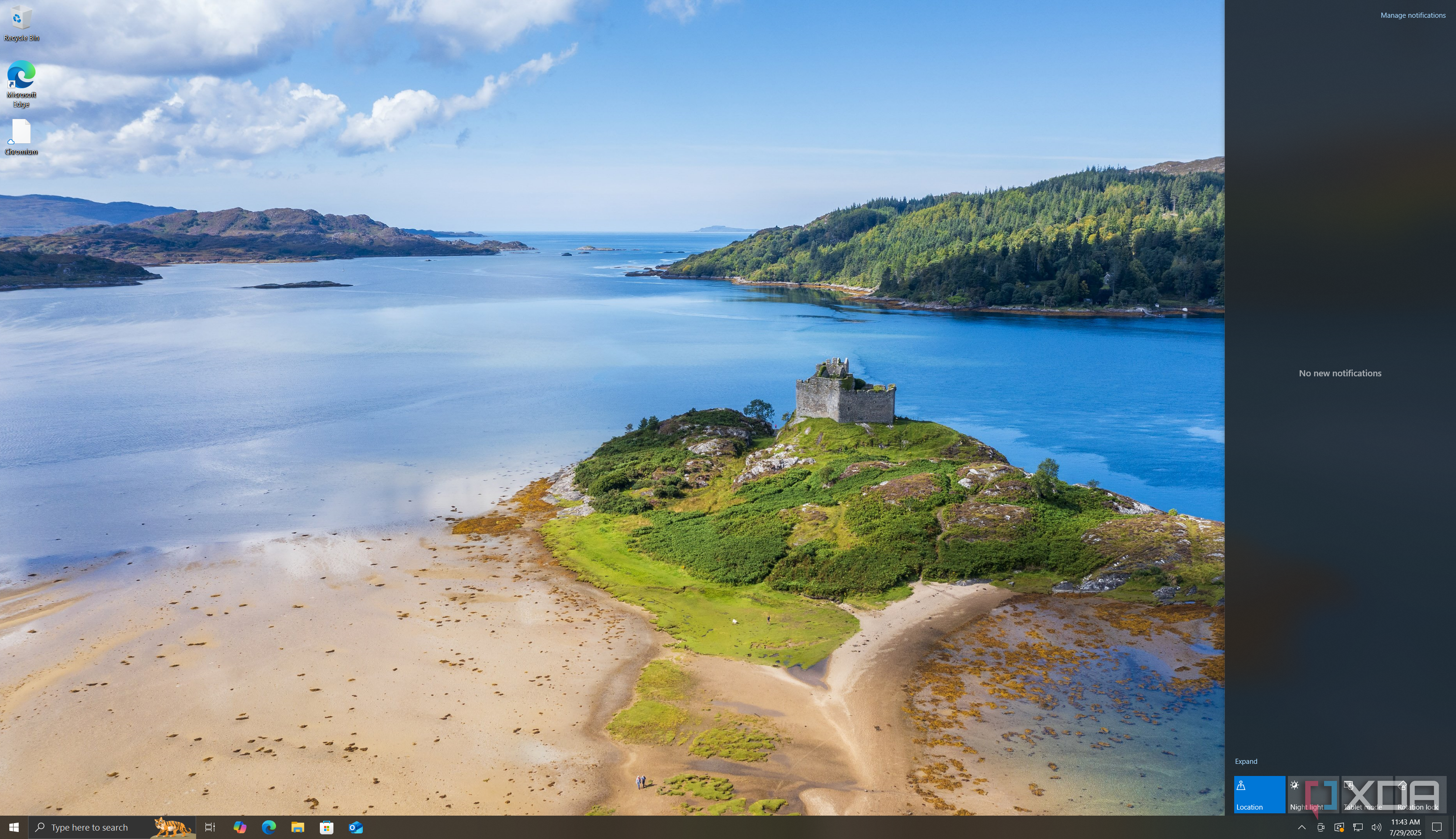Launch Copilot from the taskbar
This screenshot has height=839, width=1456.
pyautogui.click(x=240, y=827)
